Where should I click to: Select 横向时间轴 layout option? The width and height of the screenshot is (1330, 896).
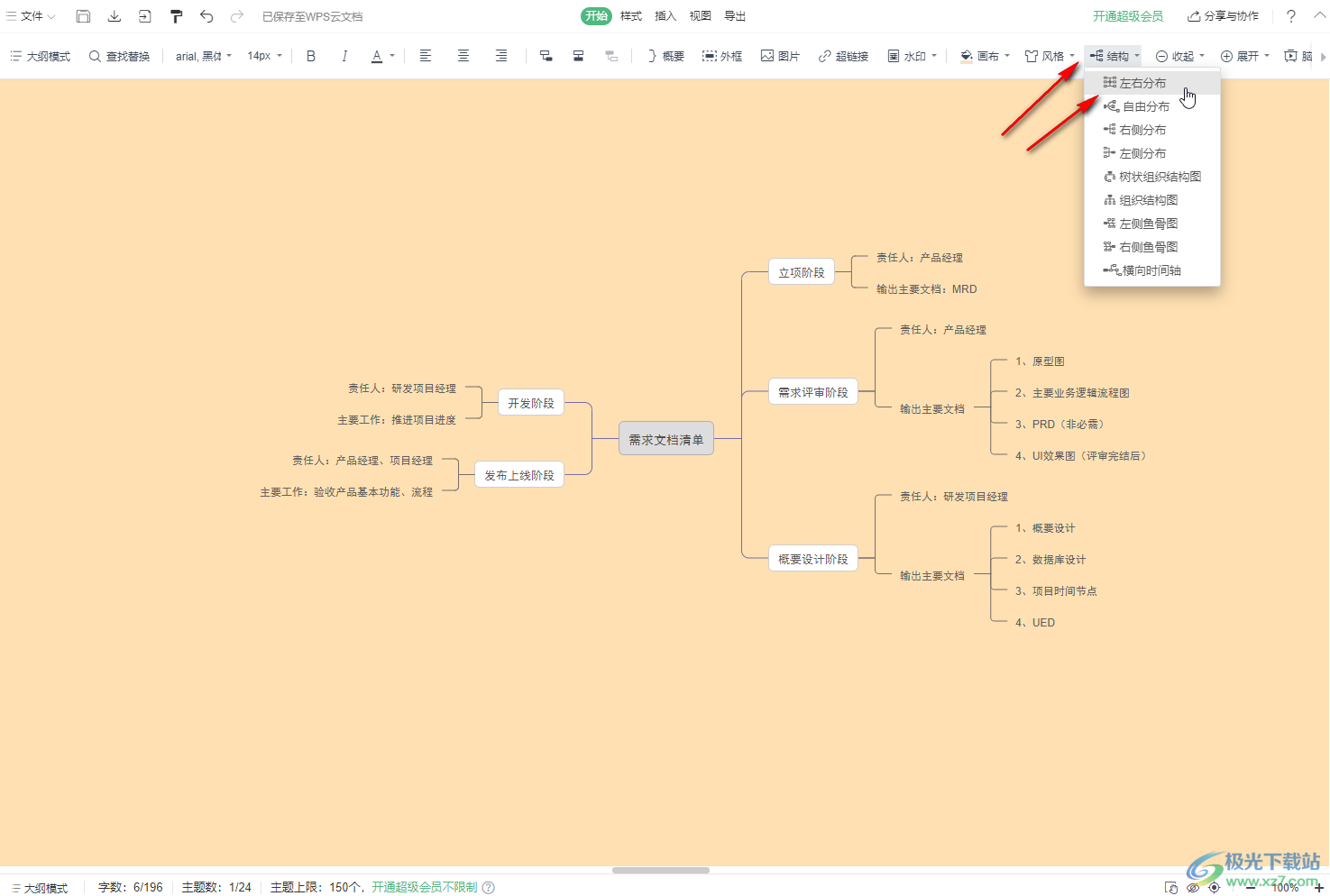pos(1152,270)
